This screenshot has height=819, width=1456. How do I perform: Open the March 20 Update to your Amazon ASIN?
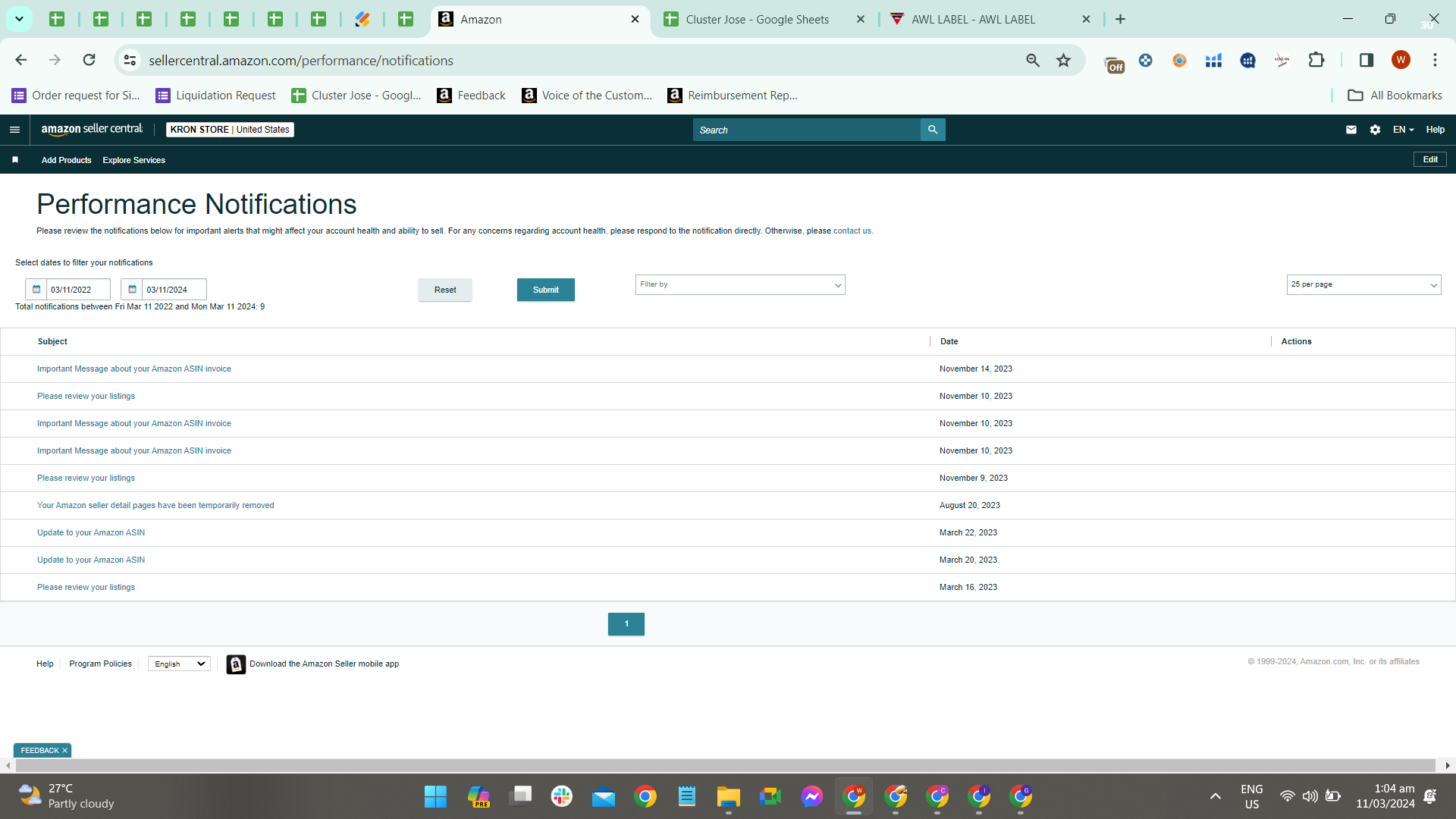point(91,560)
